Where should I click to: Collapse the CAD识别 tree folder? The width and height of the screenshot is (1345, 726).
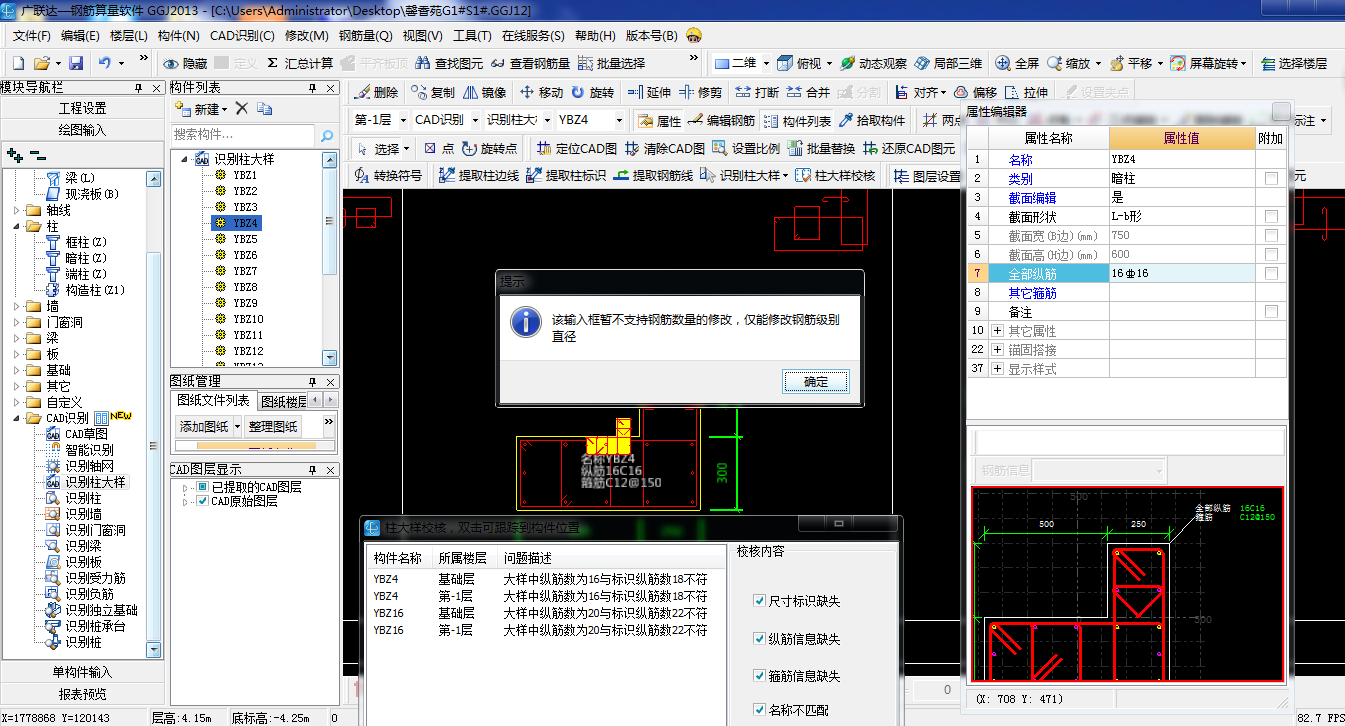tap(17, 418)
